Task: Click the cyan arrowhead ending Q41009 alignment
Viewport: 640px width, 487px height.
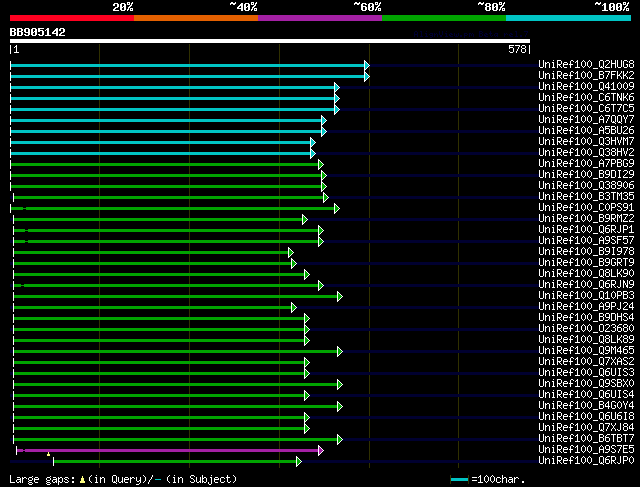Action: [337, 87]
